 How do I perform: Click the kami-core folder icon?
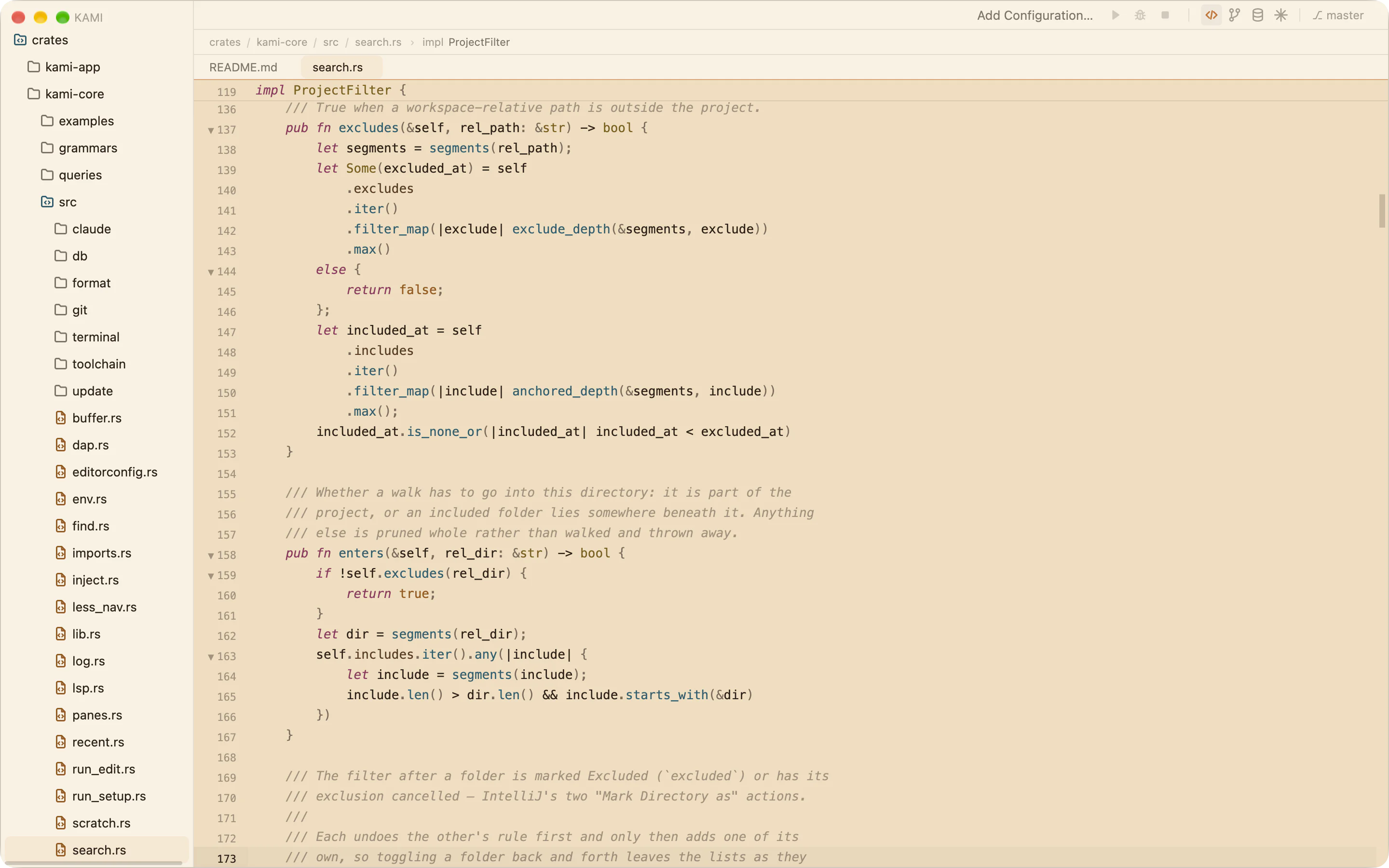tap(34, 94)
